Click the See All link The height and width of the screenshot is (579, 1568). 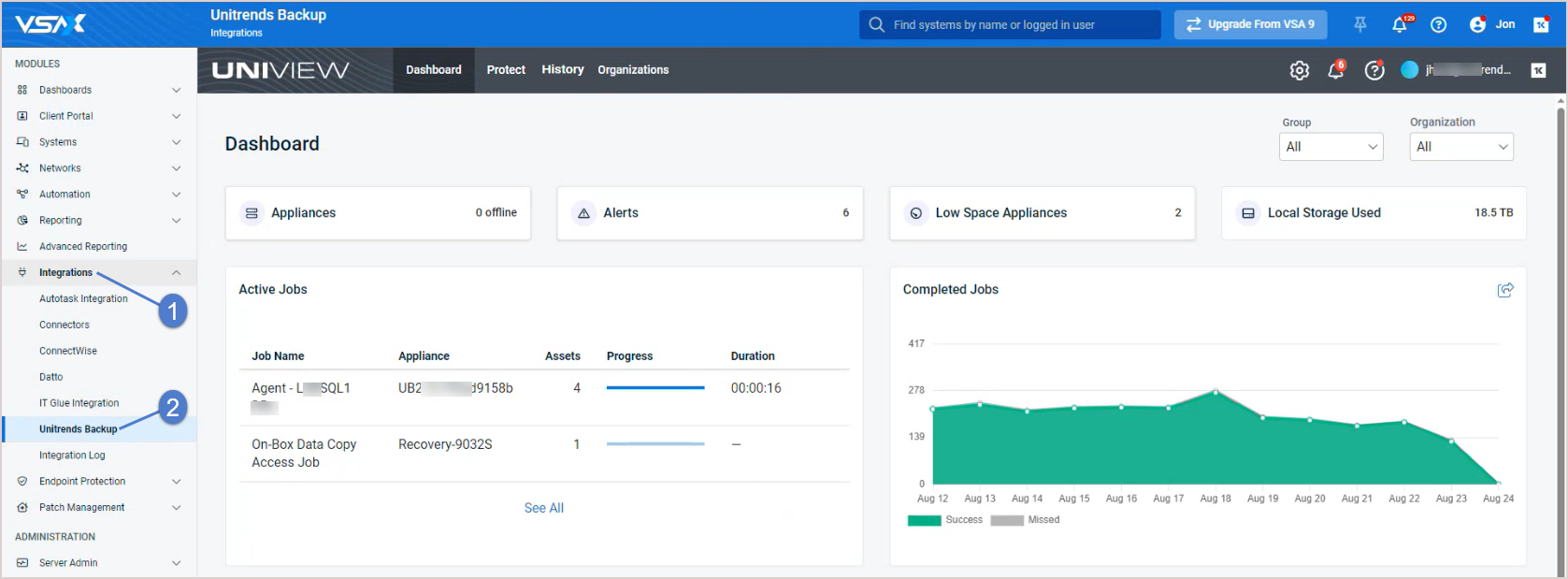[x=544, y=508]
